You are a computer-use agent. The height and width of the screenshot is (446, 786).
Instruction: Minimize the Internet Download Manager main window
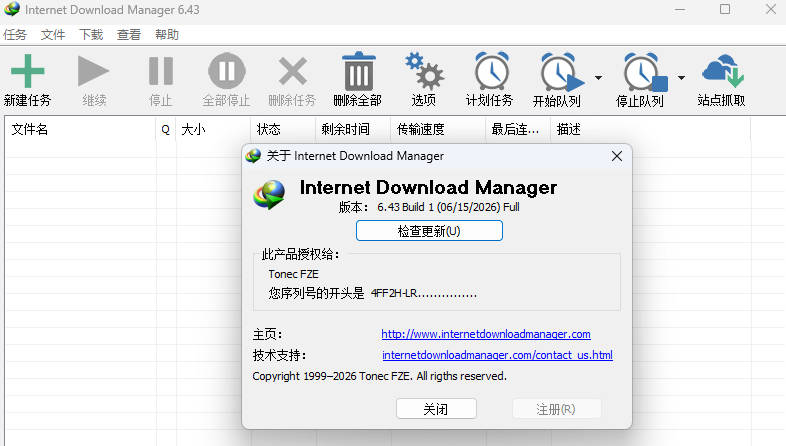point(680,9)
